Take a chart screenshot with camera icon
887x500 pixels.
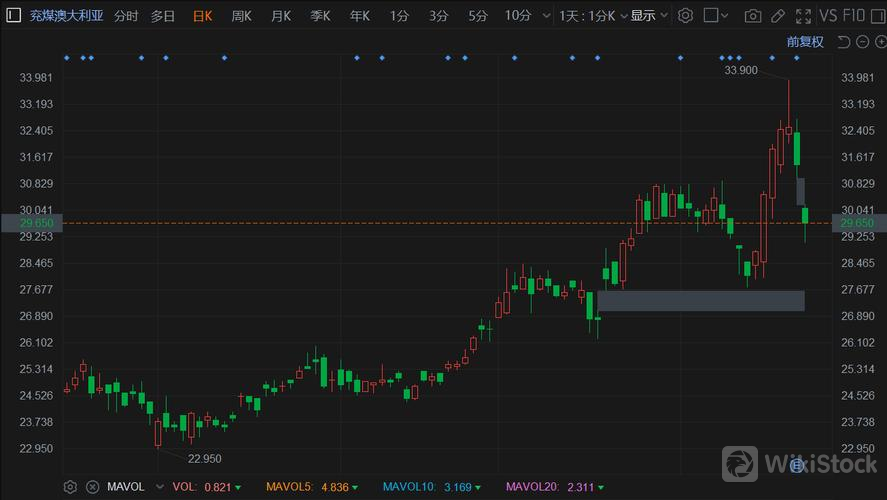[x=752, y=16]
